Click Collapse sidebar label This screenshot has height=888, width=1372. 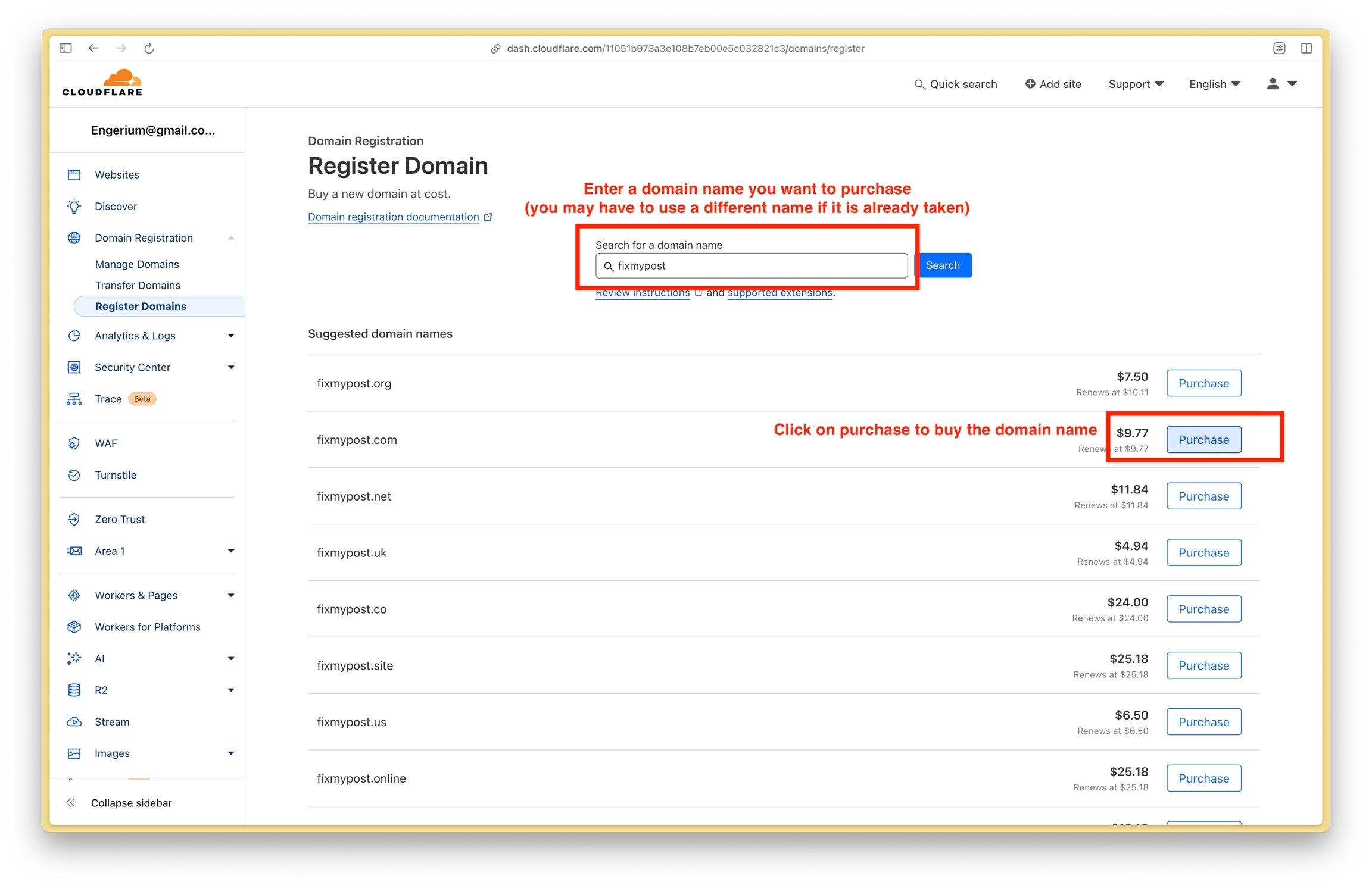click(131, 803)
